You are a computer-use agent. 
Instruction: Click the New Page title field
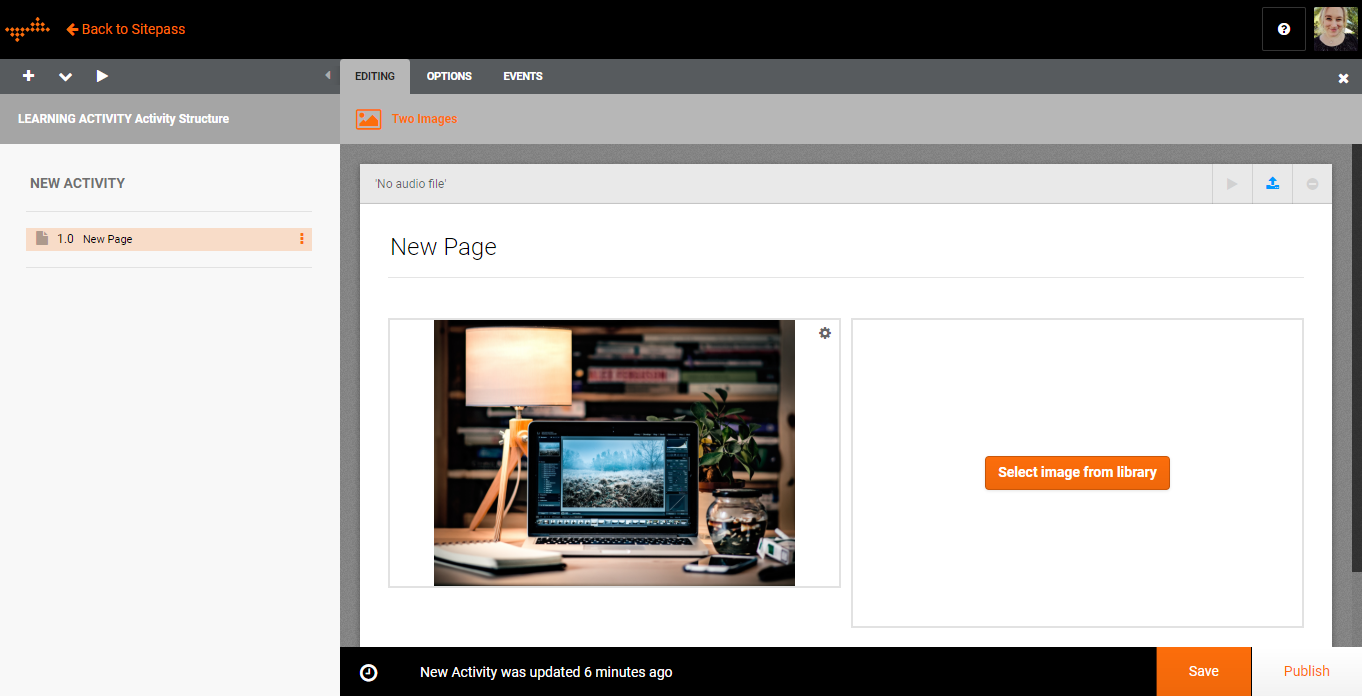(846, 247)
